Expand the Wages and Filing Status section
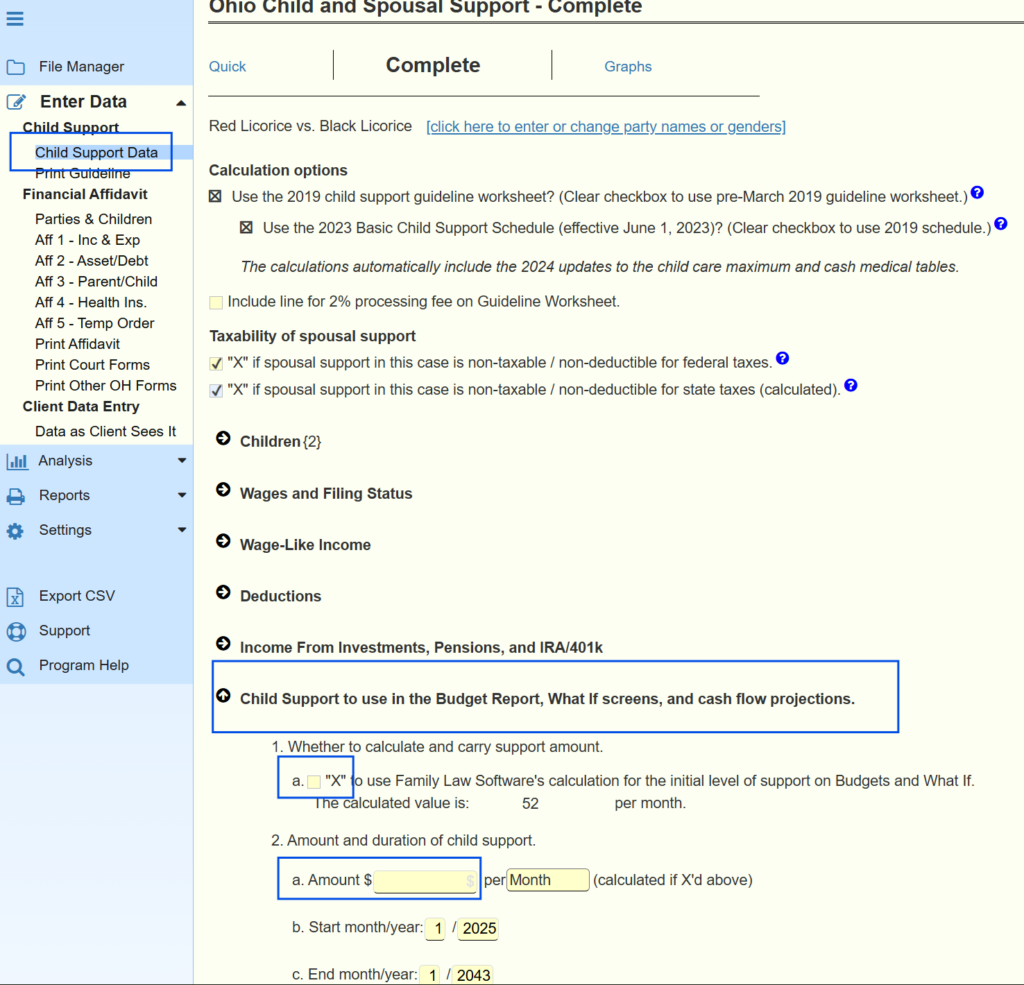 click(223, 490)
